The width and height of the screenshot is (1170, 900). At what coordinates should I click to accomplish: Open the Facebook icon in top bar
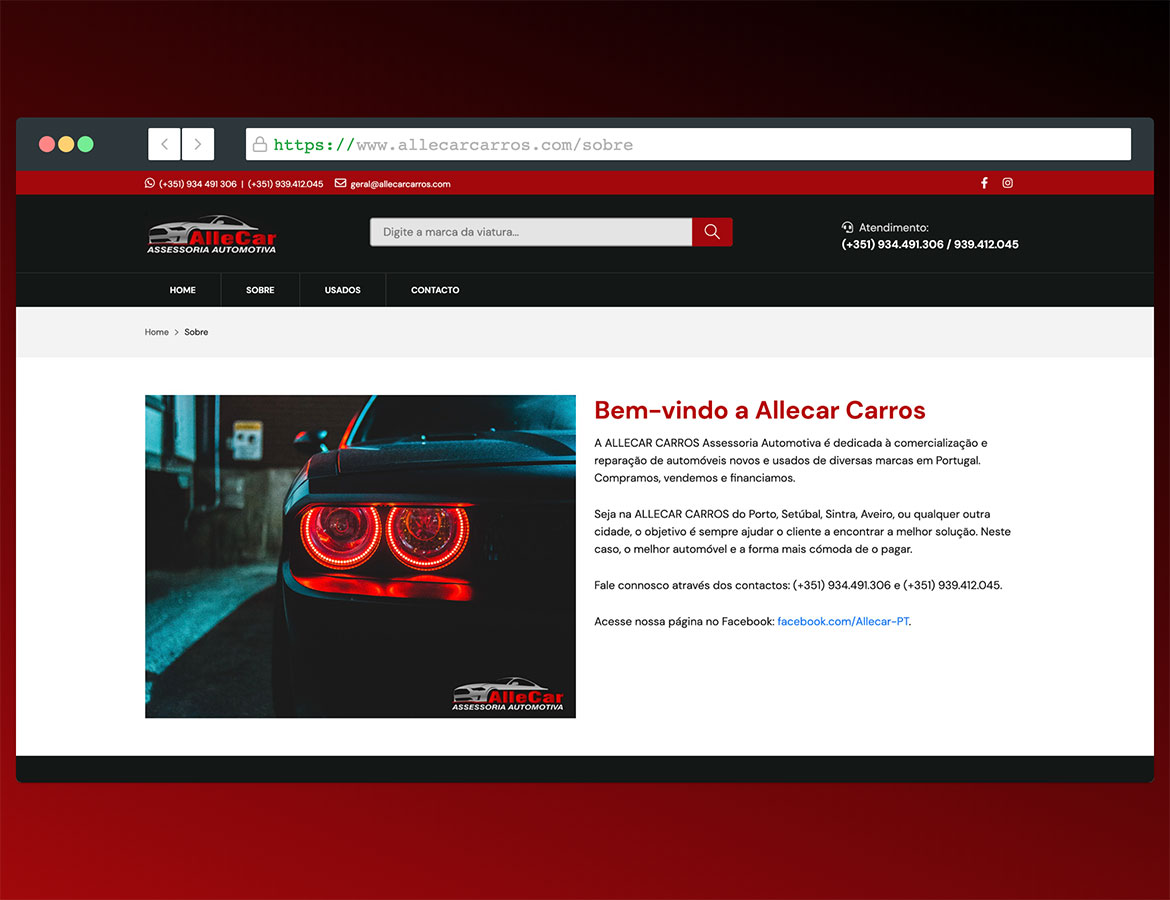[x=984, y=183]
